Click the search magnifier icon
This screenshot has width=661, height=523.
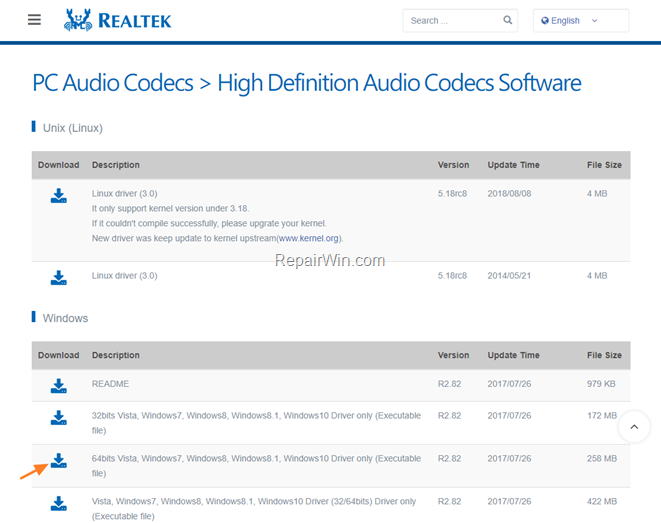click(508, 20)
